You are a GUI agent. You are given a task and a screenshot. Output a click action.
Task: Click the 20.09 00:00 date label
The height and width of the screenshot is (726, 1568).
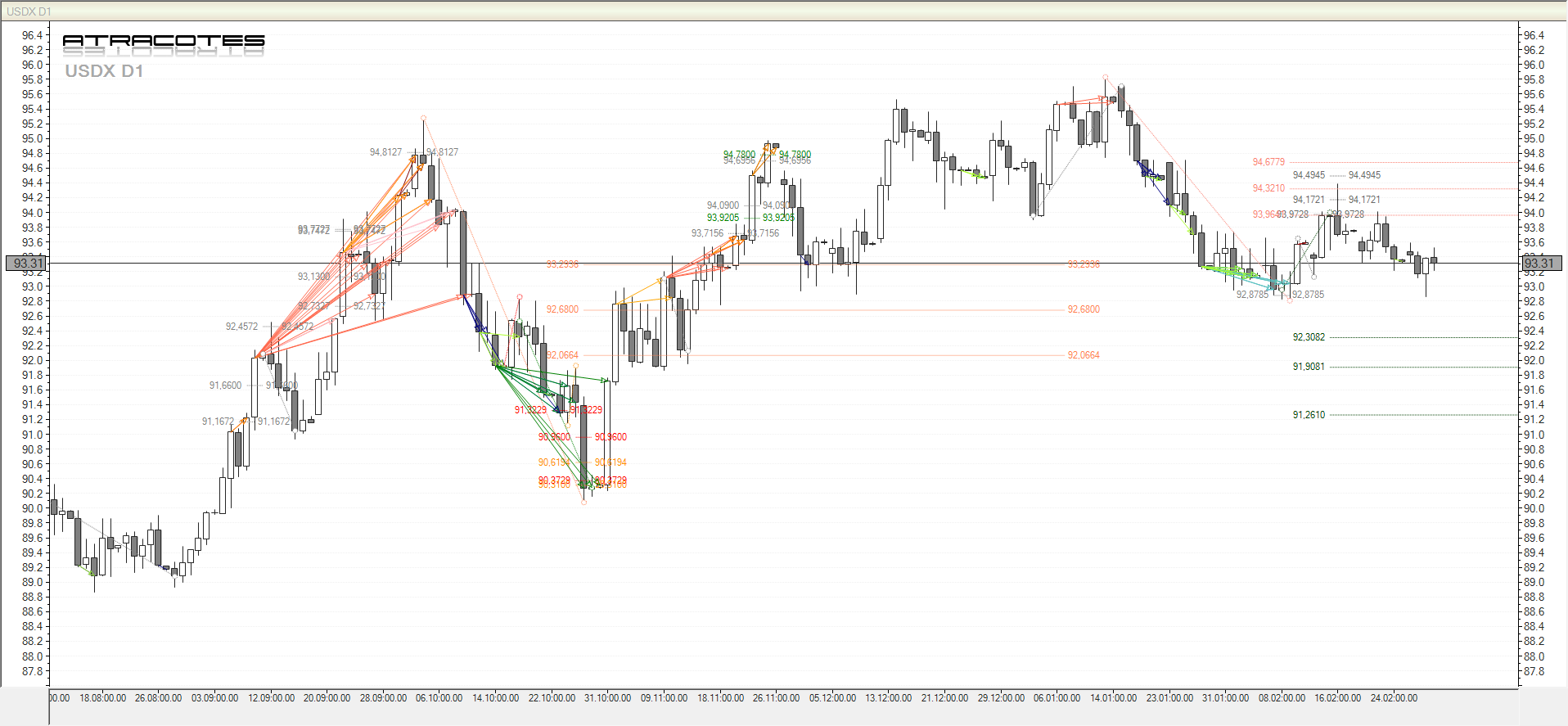327,698
